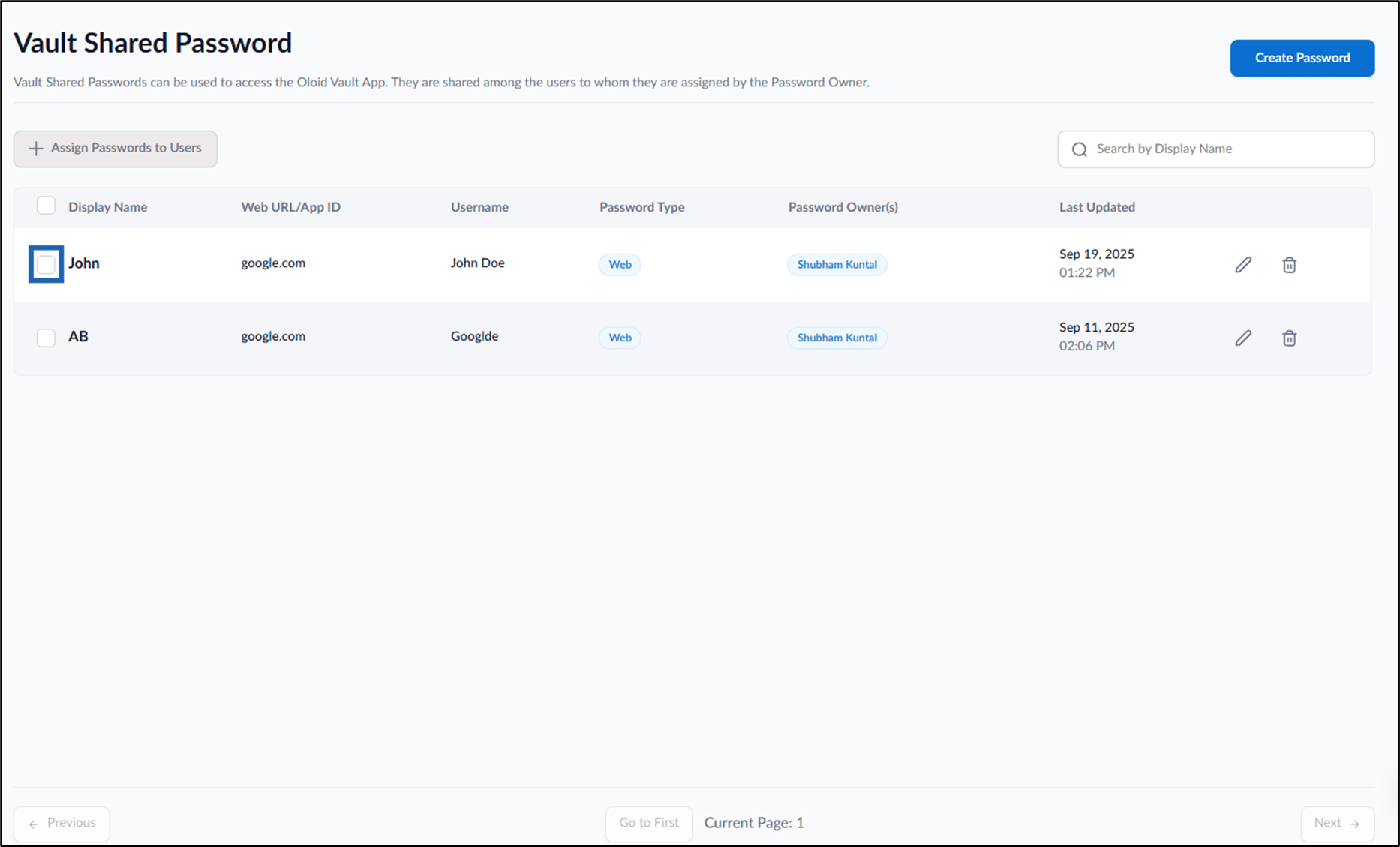The height and width of the screenshot is (847, 1400).
Task: Click the Web URL/App ID column header
Action: (290, 207)
